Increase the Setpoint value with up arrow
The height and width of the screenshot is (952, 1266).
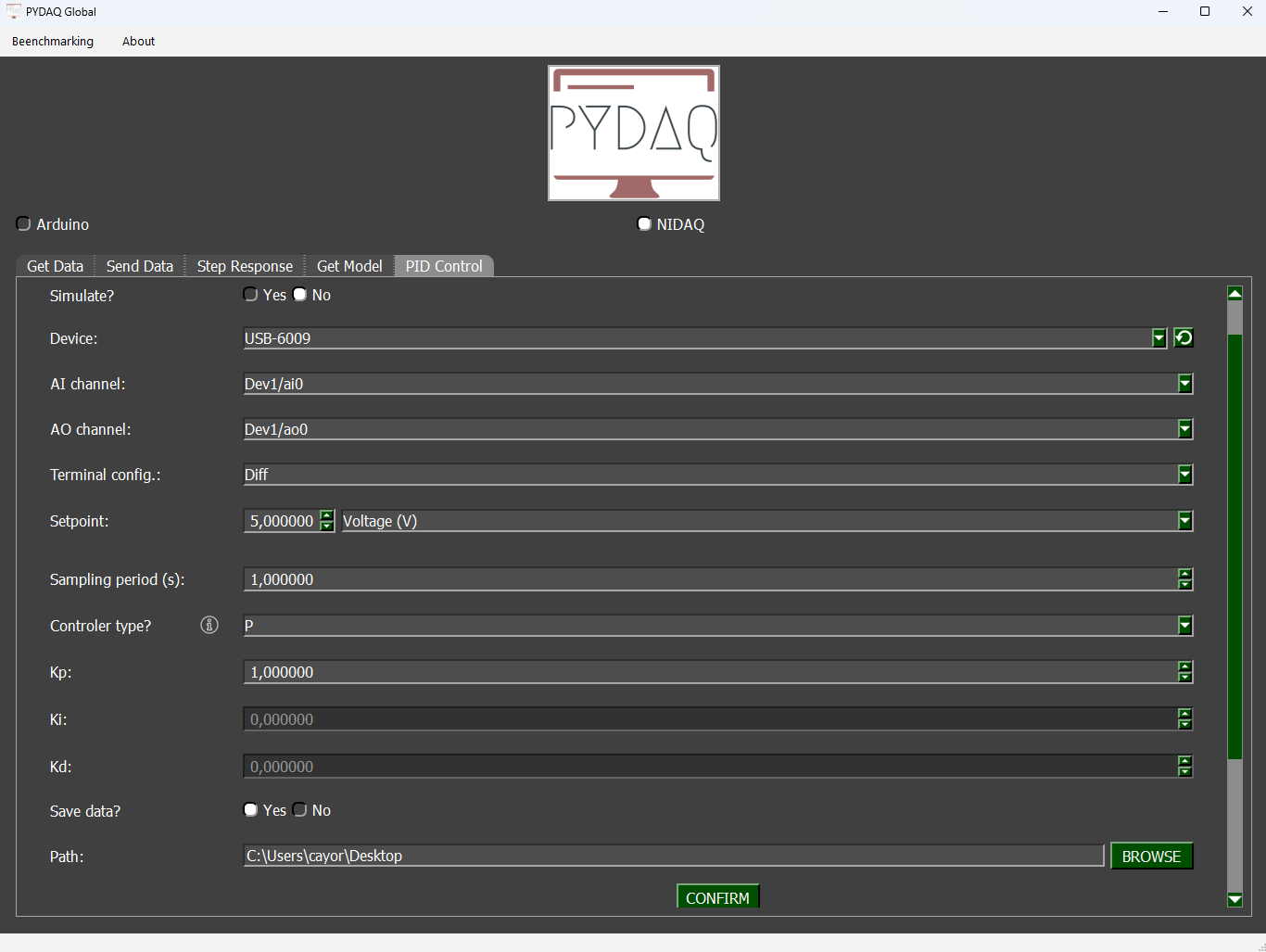tap(327, 515)
